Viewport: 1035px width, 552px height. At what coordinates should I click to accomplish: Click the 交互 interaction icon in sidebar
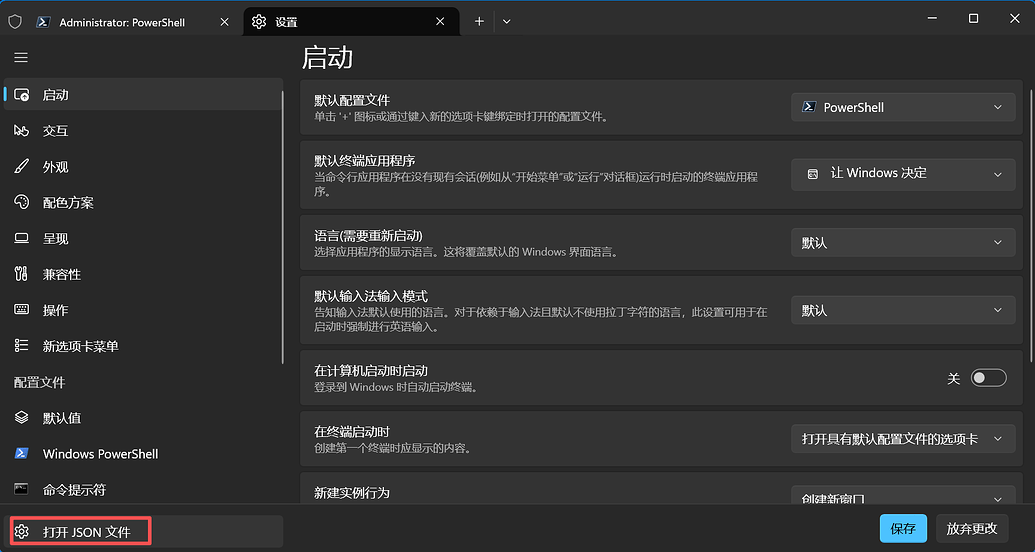21,131
